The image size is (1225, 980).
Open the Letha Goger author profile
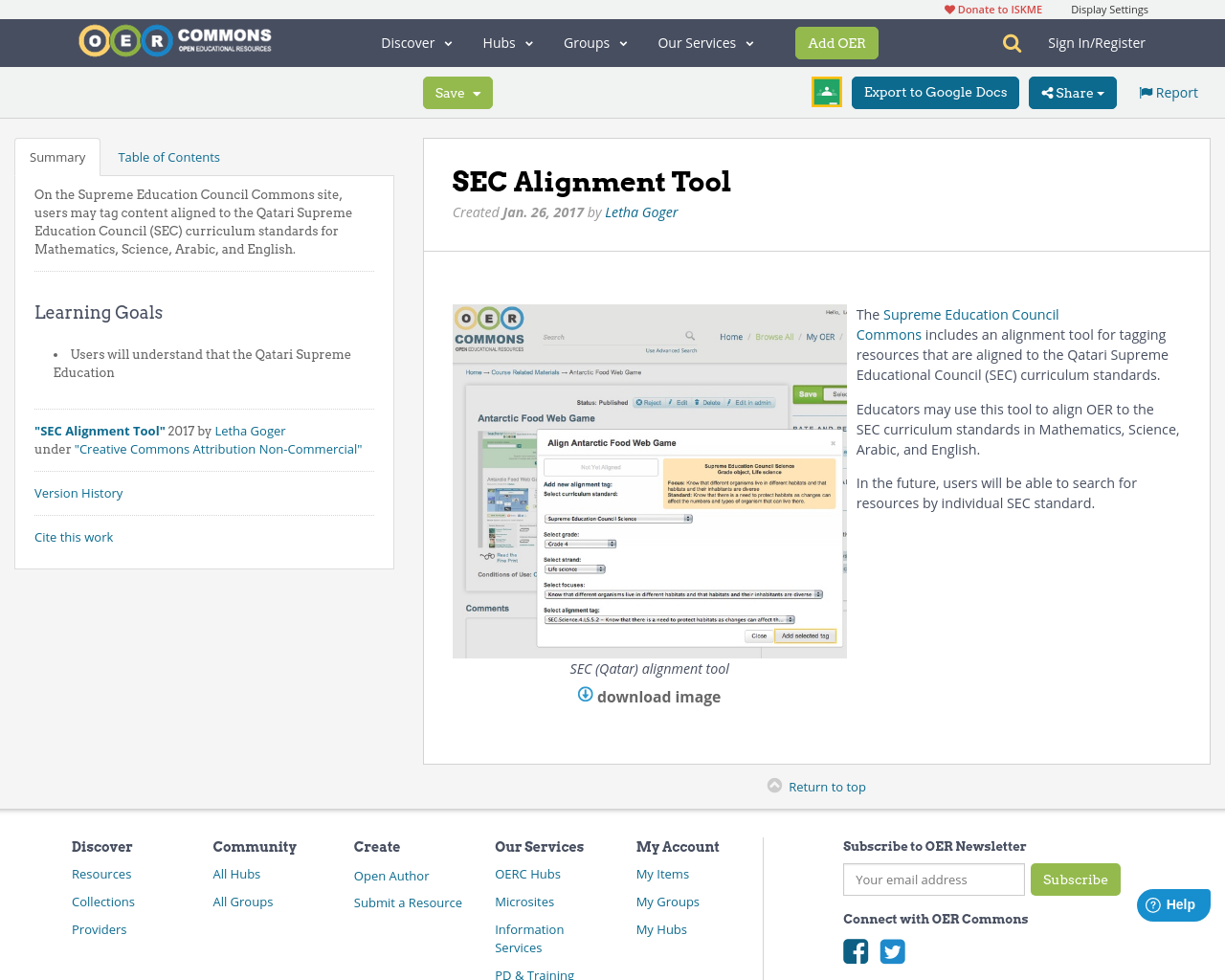pos(640,212)
